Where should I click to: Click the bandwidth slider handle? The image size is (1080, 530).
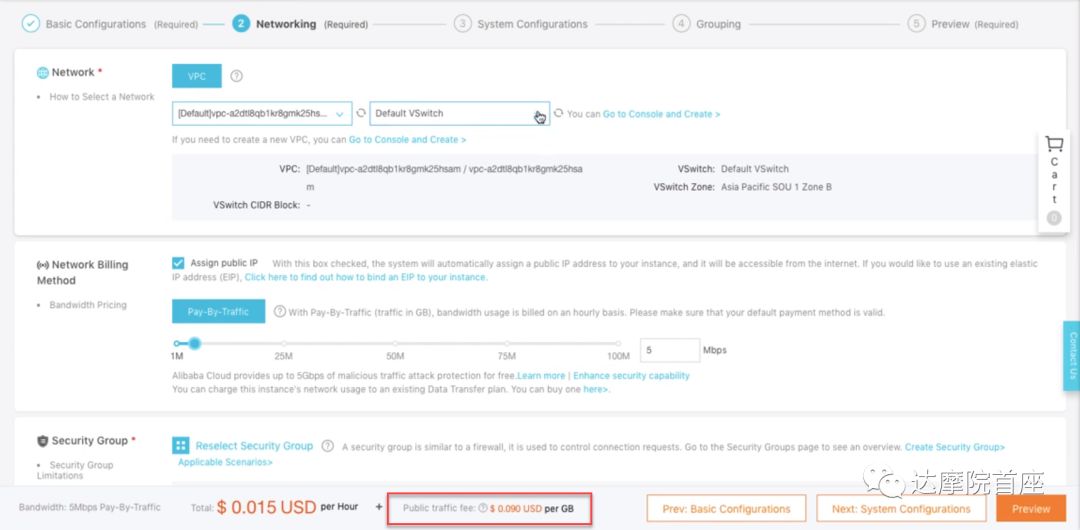click(x=195, y=344)
